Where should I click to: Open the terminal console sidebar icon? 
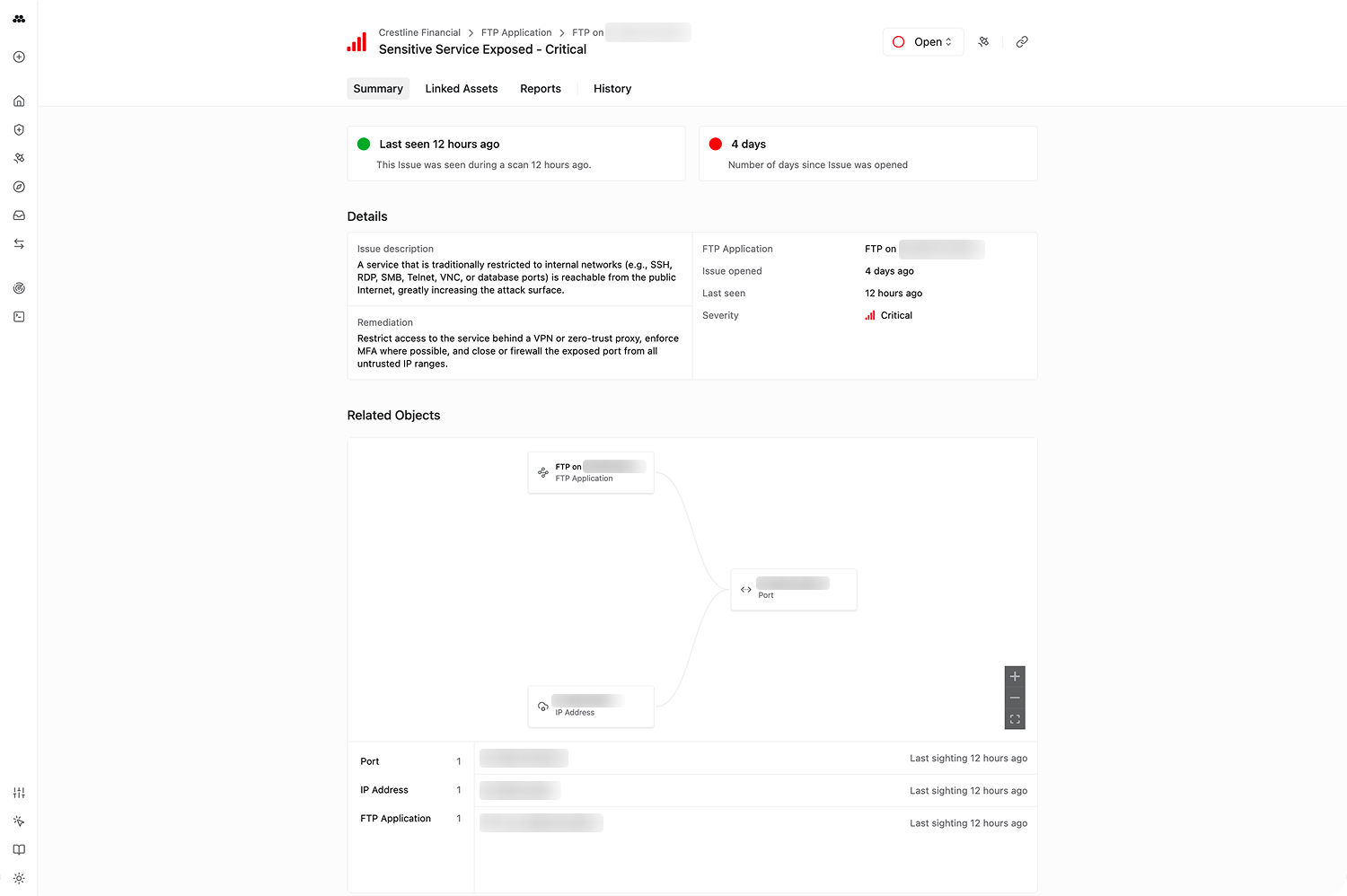click(19, 317)
